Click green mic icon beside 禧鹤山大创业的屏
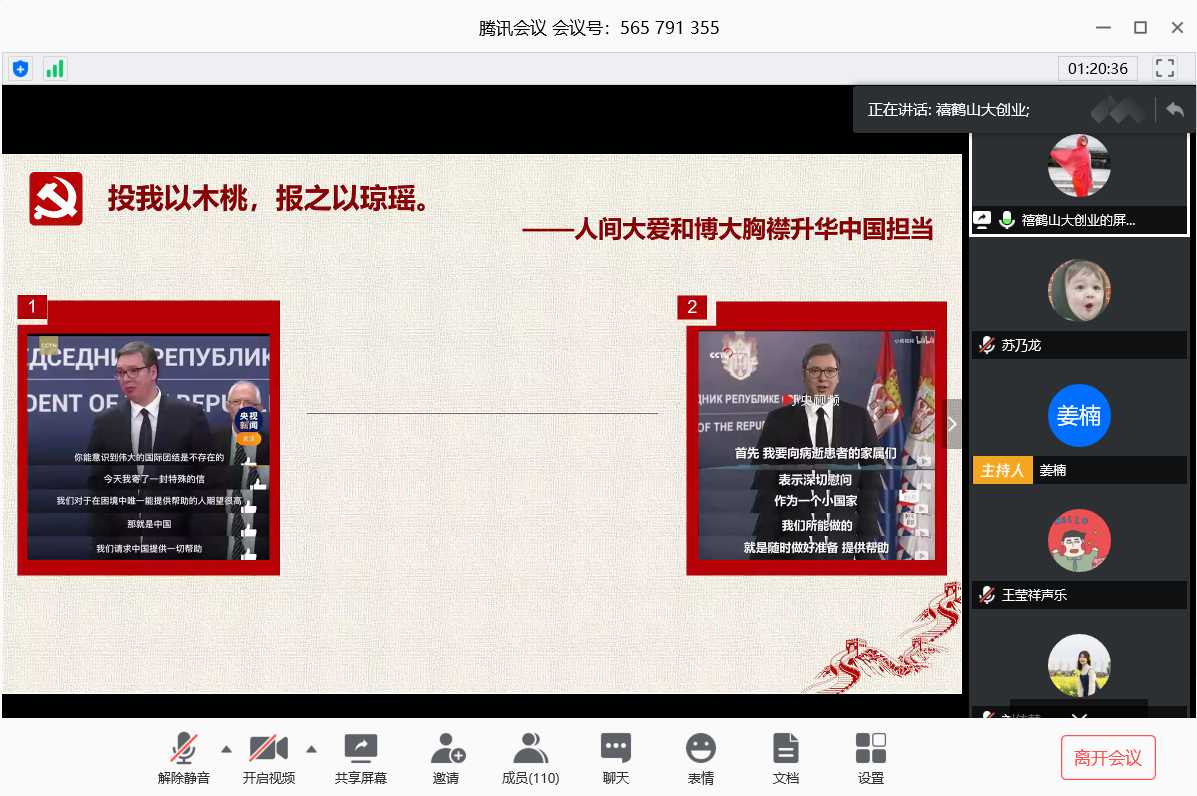The height and width of the screenshot is (796, 1197). pos(1007,220)
